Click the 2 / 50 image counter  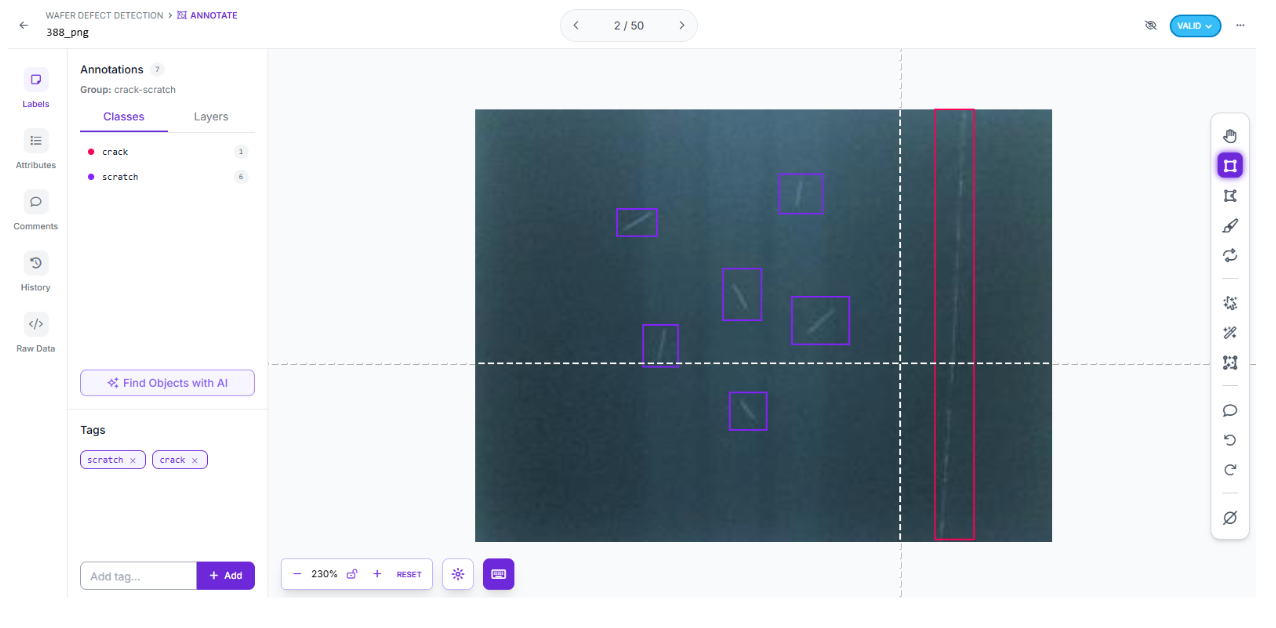click(x=629, y=26)
